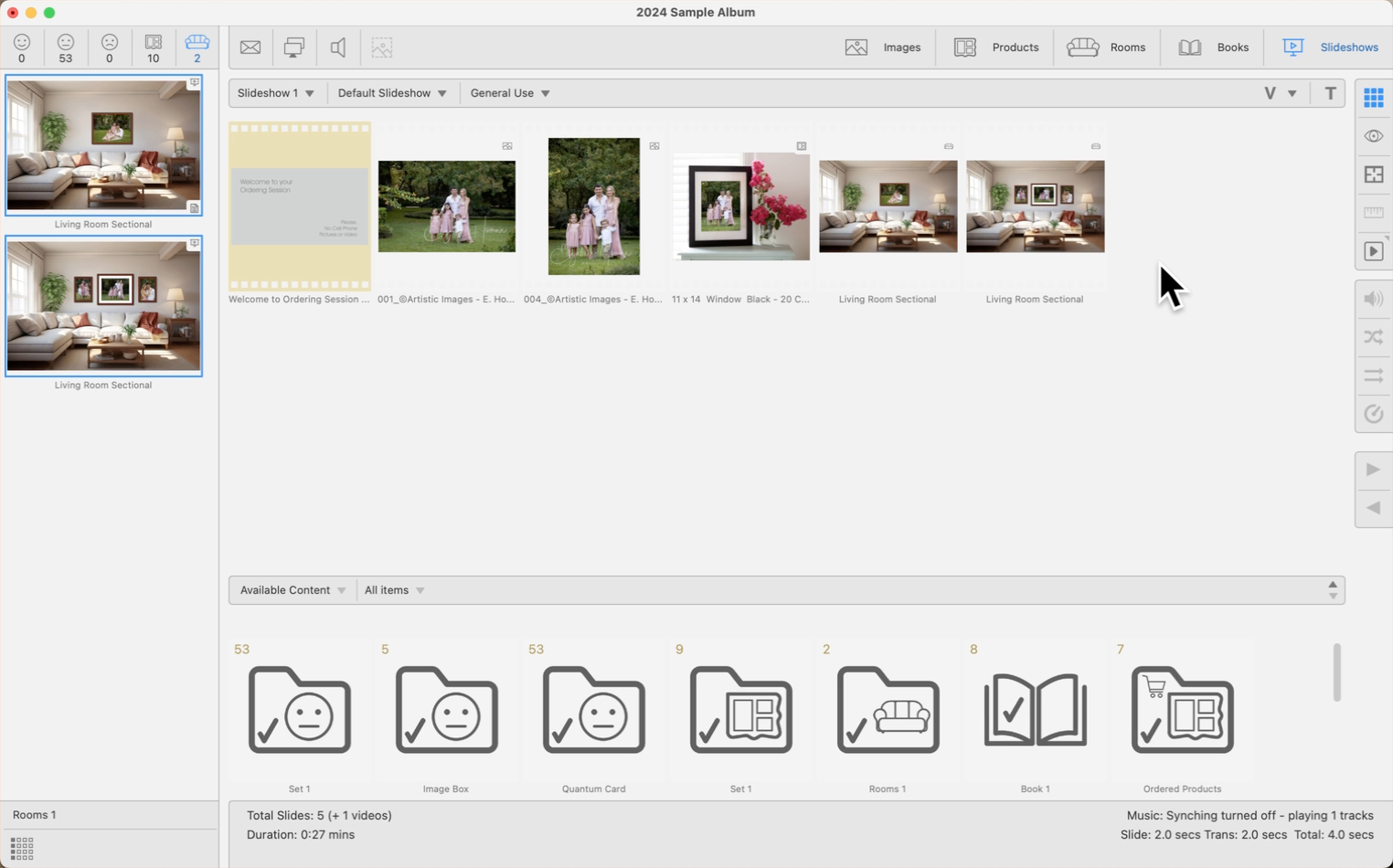Click the play slideshow icon in sidebar
This screenshot has width=1393, height=868.
[x=1373, y=252]
